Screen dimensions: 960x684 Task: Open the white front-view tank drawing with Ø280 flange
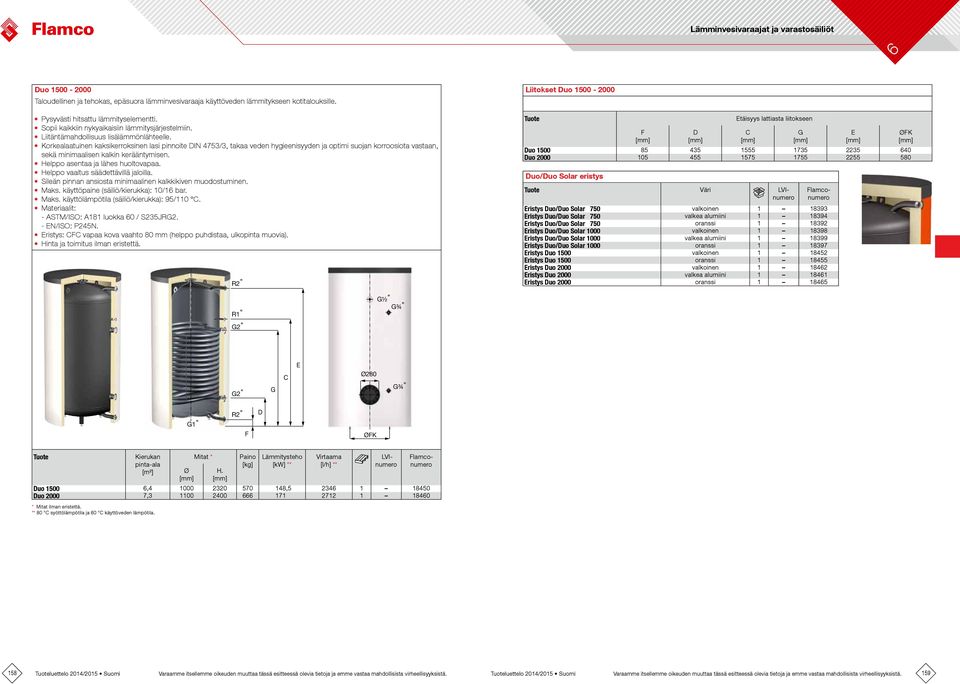[x=370, y=347]
